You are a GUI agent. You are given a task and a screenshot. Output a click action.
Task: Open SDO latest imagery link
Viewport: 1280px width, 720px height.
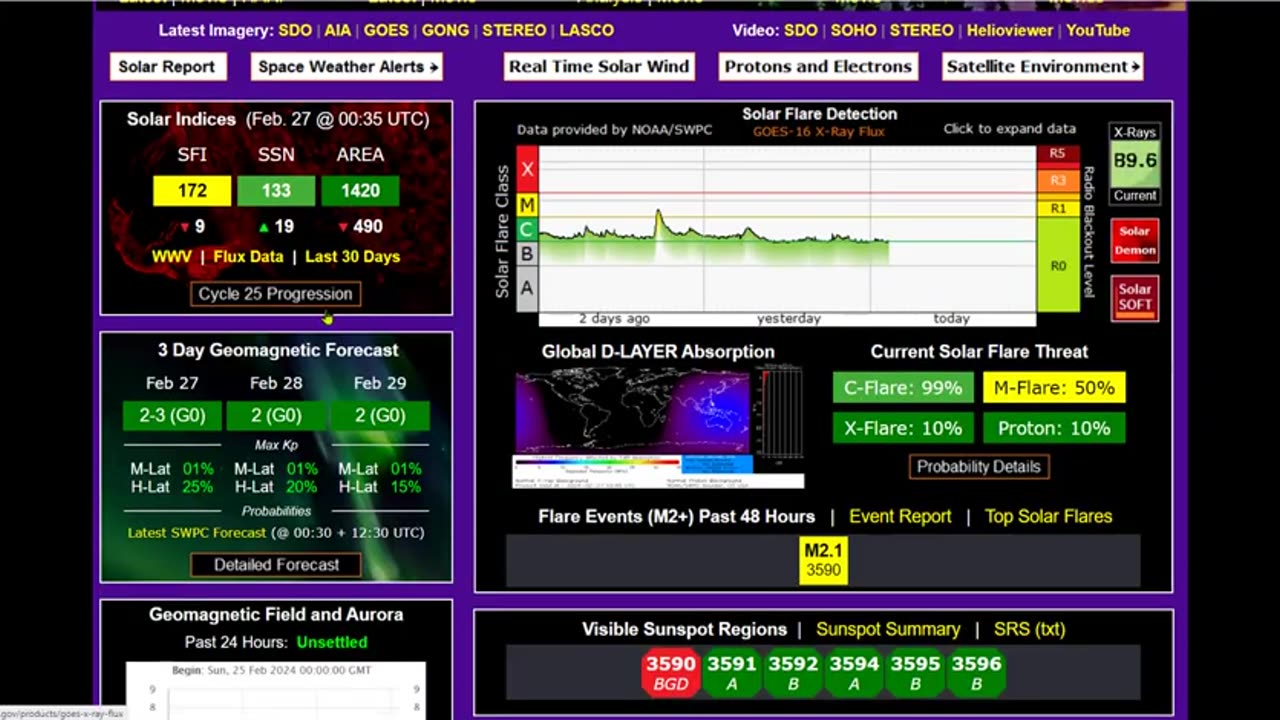tap(295, 30)
